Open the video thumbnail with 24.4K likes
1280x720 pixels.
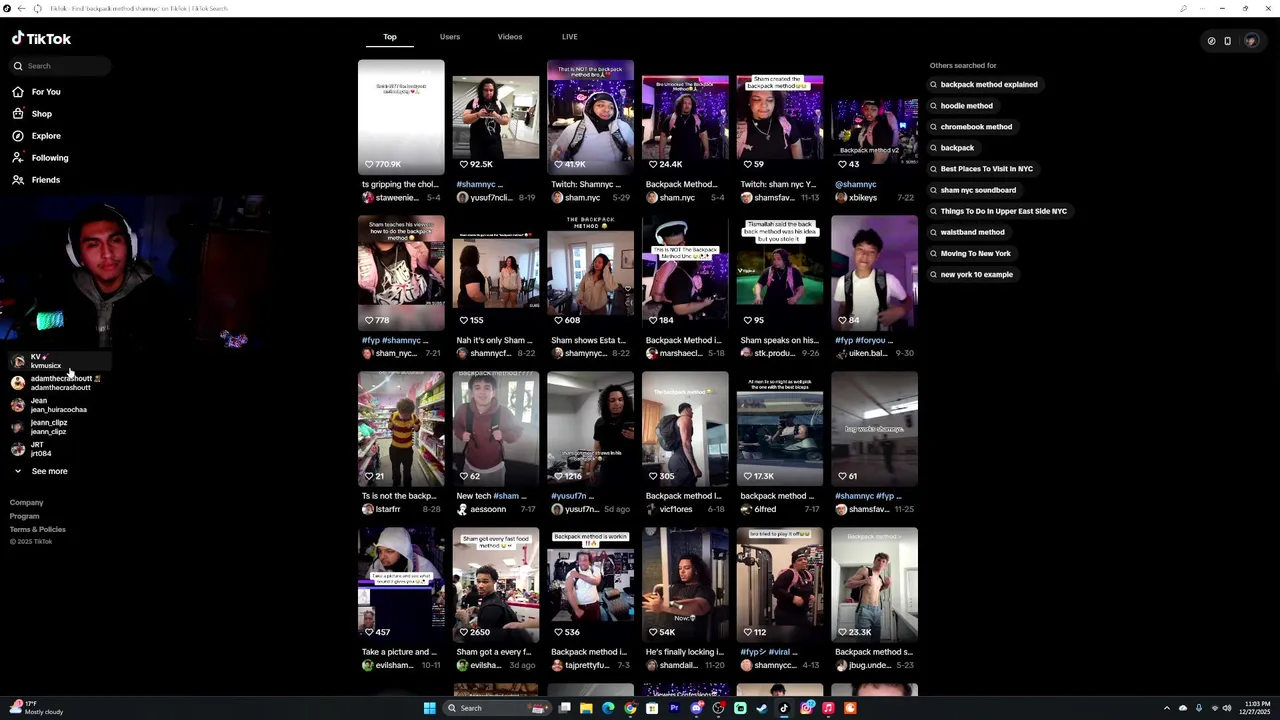[x=685, y=117]
